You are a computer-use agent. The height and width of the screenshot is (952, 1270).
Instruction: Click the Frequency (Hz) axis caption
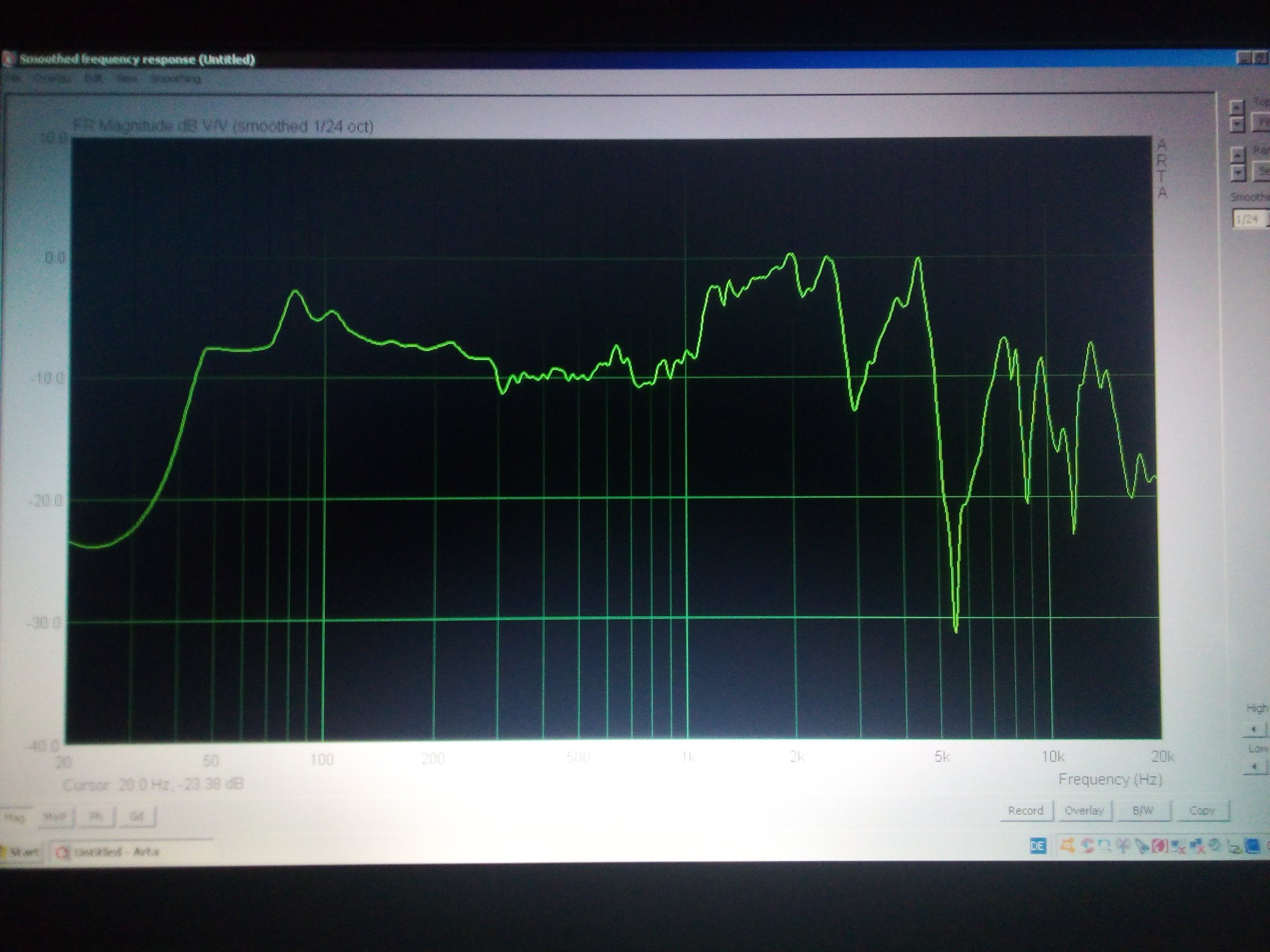pos(1110,780)
